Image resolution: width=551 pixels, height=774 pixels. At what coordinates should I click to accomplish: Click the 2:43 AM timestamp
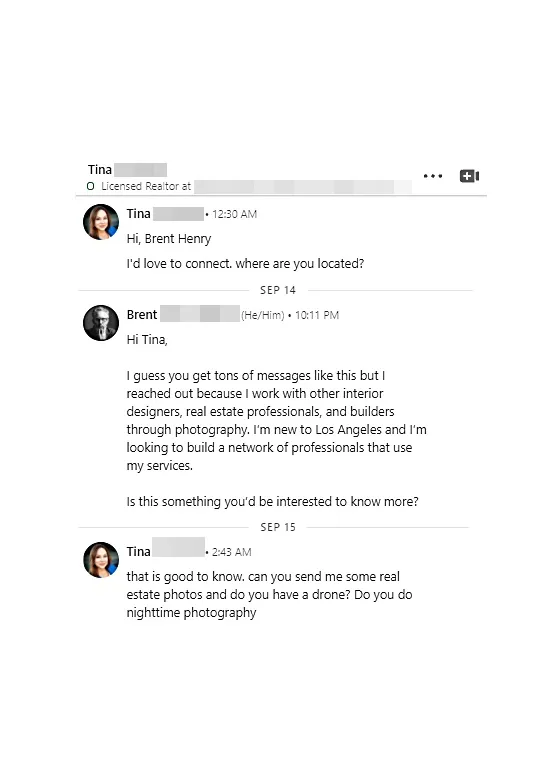[232, 552]
